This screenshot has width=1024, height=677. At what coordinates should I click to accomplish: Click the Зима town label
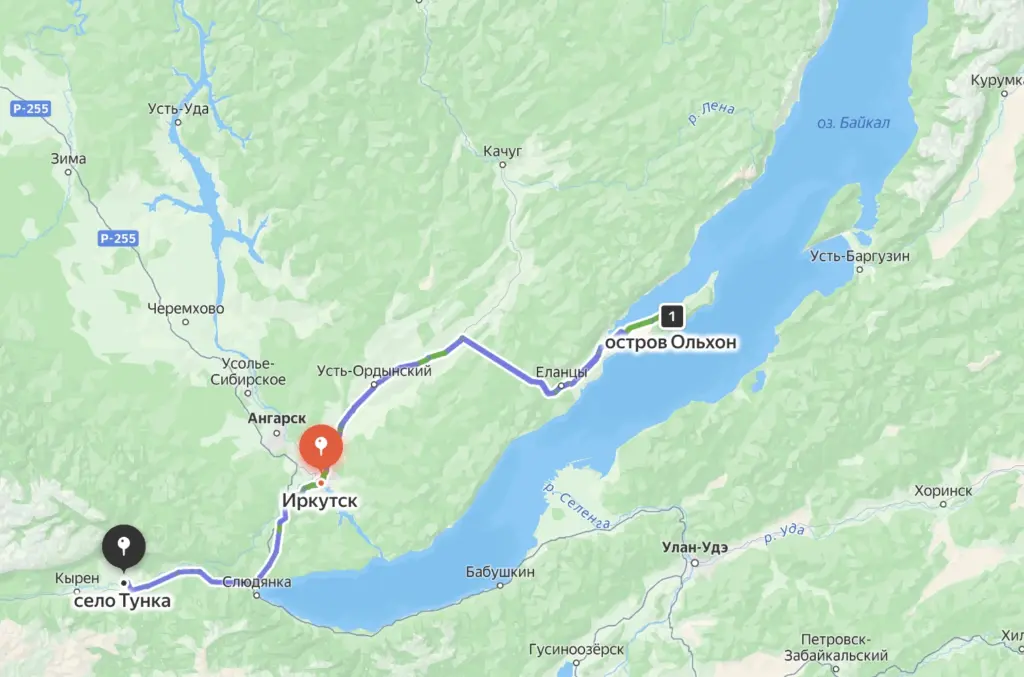coord(69,159)
